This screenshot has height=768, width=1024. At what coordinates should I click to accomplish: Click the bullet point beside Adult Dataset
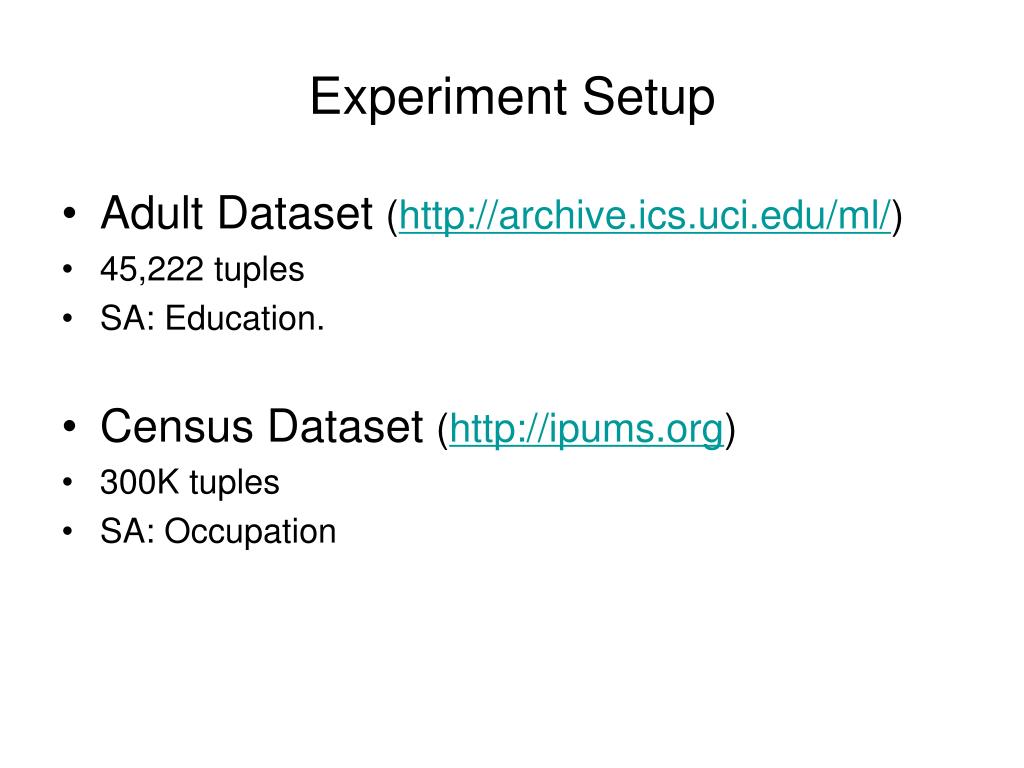pyautogui.click(x=70, y=214)
